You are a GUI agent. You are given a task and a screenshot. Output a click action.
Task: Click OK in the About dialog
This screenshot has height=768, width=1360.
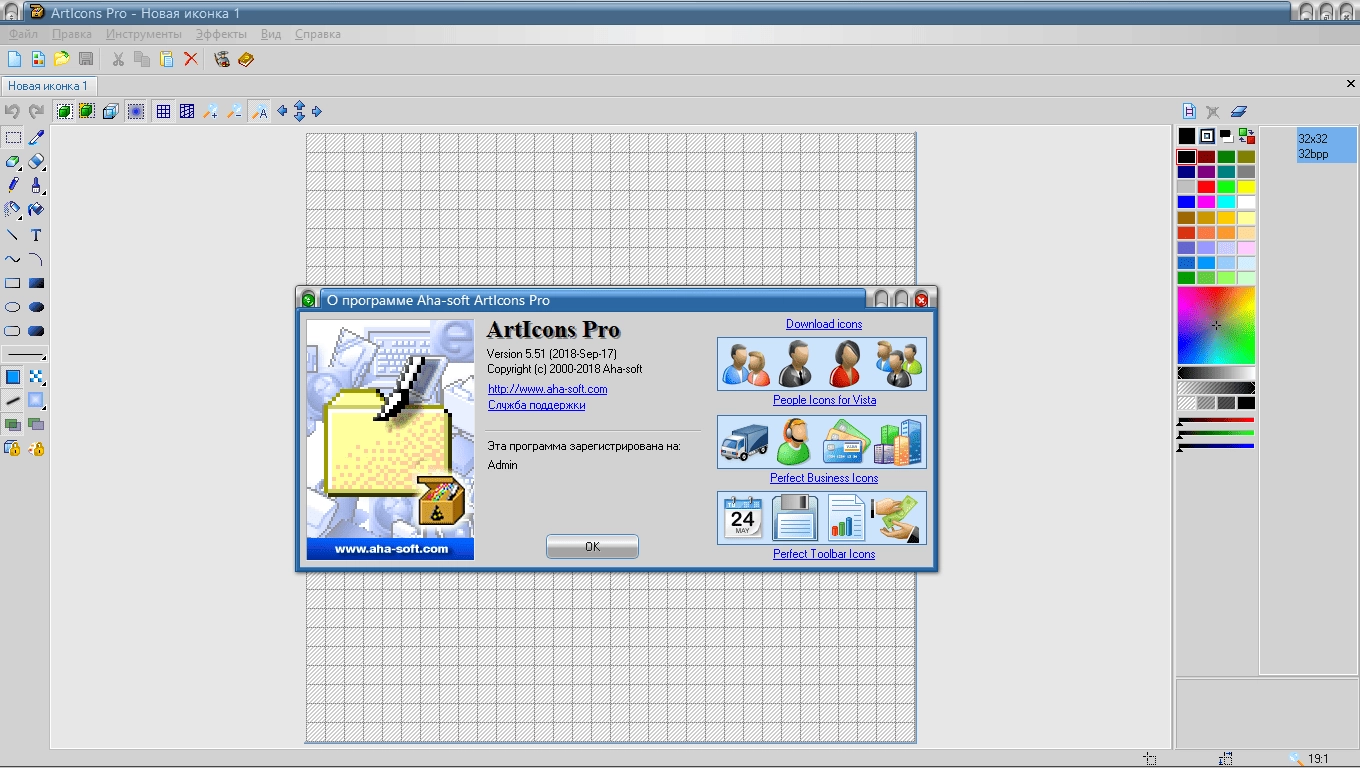[x=592, y=547]
